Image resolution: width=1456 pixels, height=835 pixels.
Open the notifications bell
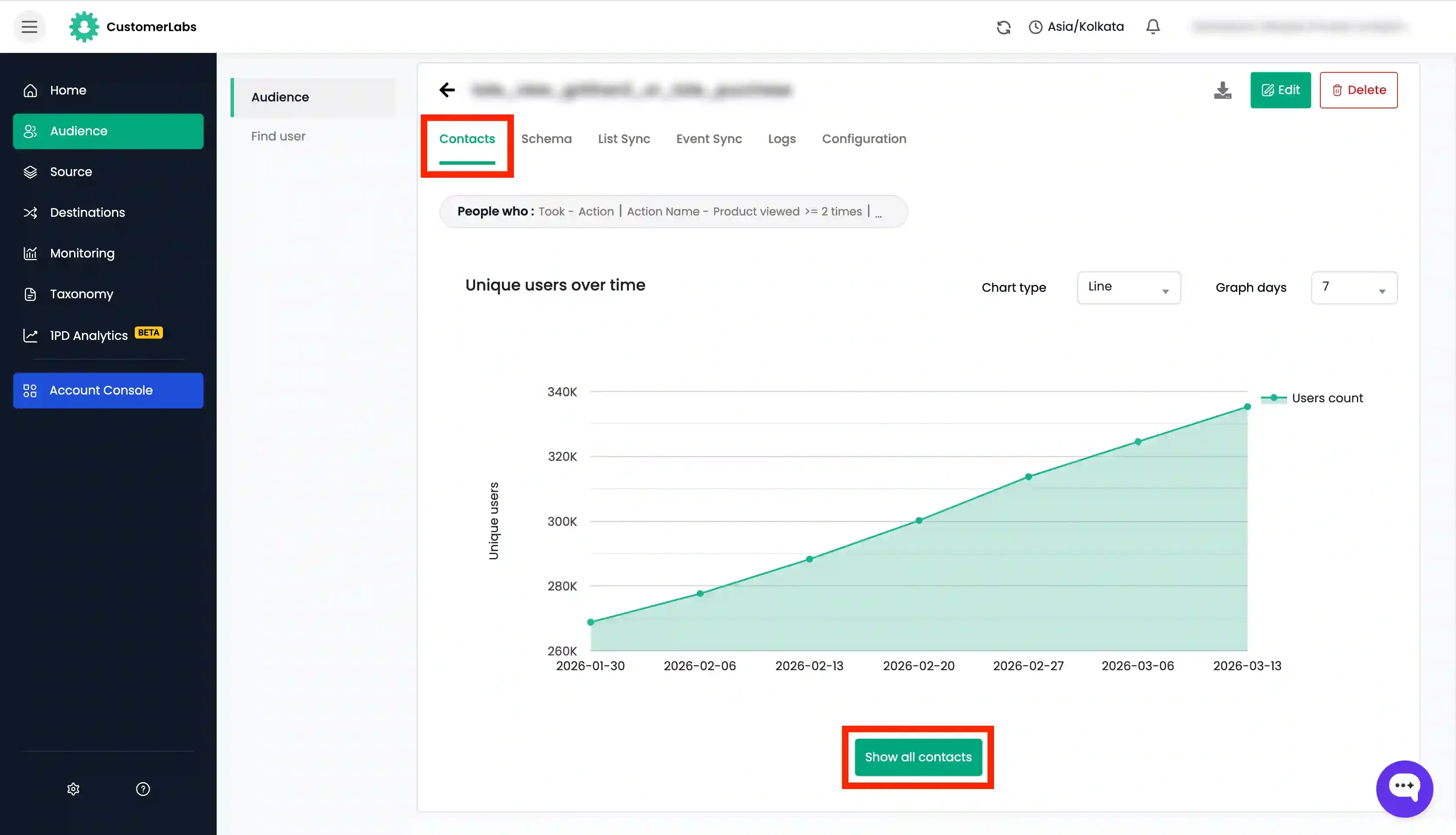[1153, 27]
